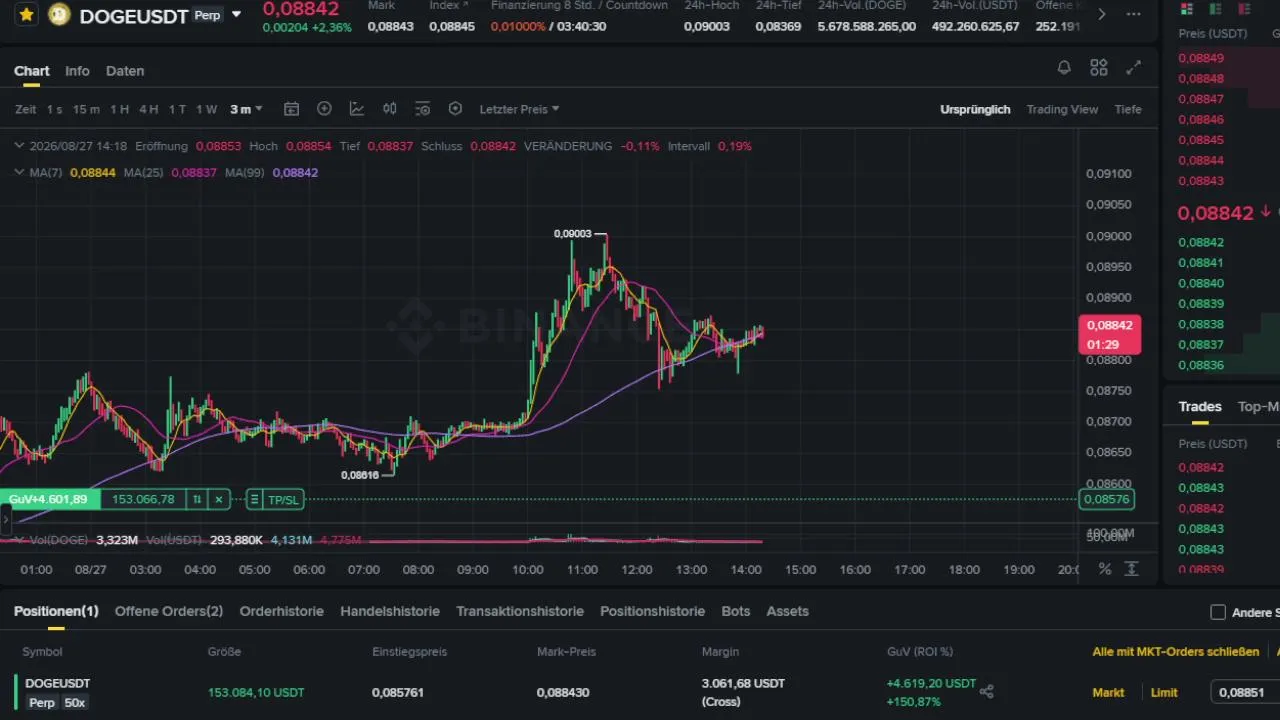Focus the close price input 0,08851
Screen dimensions: 1280x720
(1245, 692)
